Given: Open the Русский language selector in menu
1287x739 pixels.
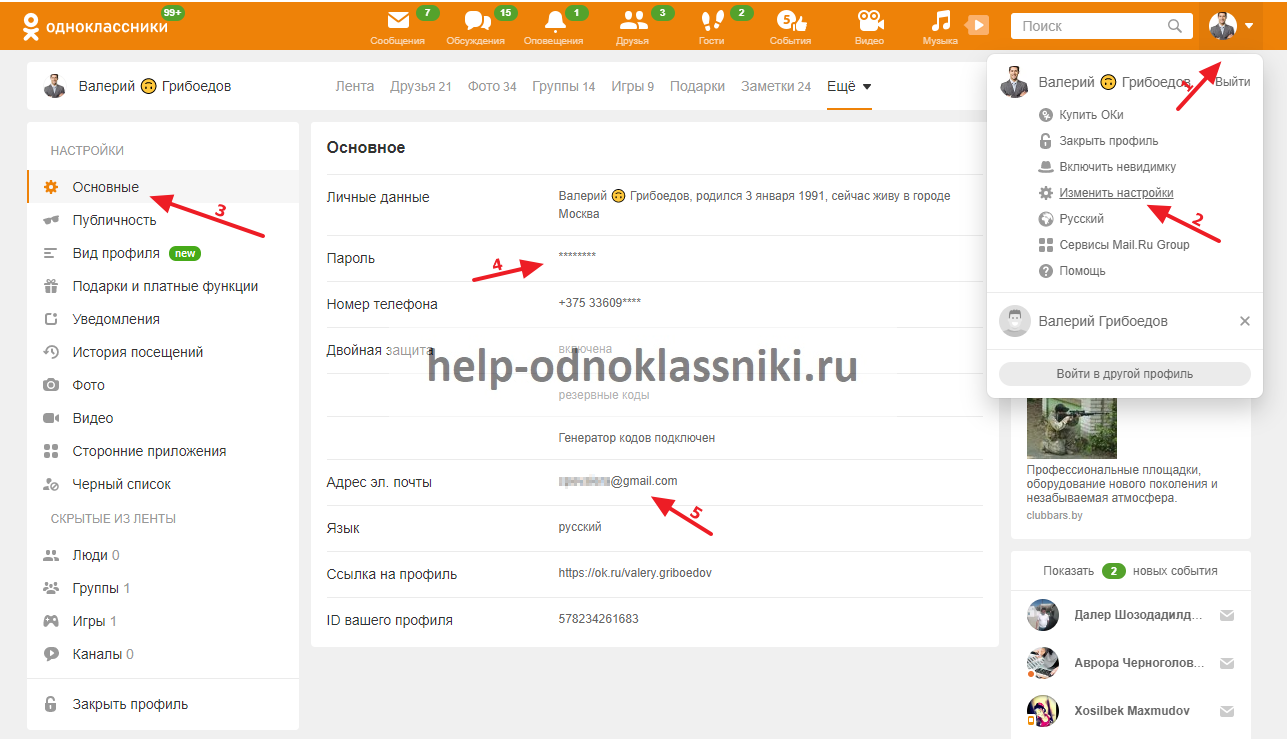Looking at the screenshot, I should (1081, 219).
